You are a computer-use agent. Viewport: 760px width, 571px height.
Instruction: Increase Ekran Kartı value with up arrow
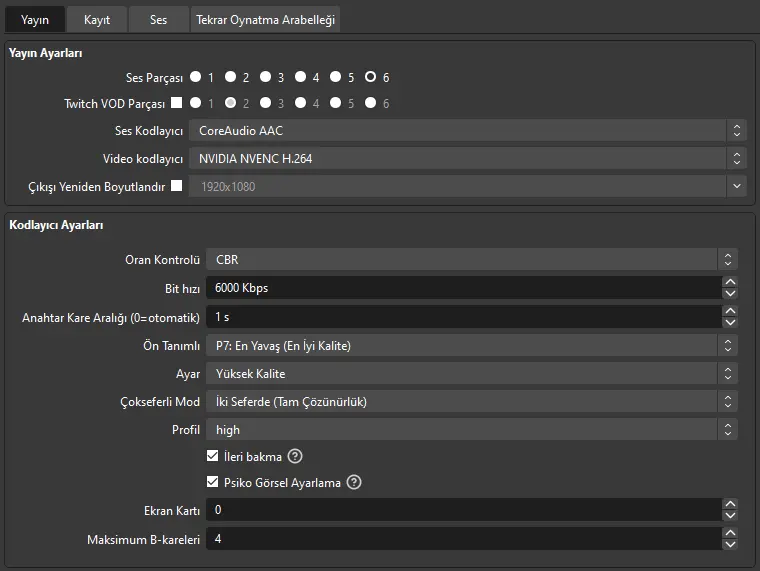tap(730, 504)
